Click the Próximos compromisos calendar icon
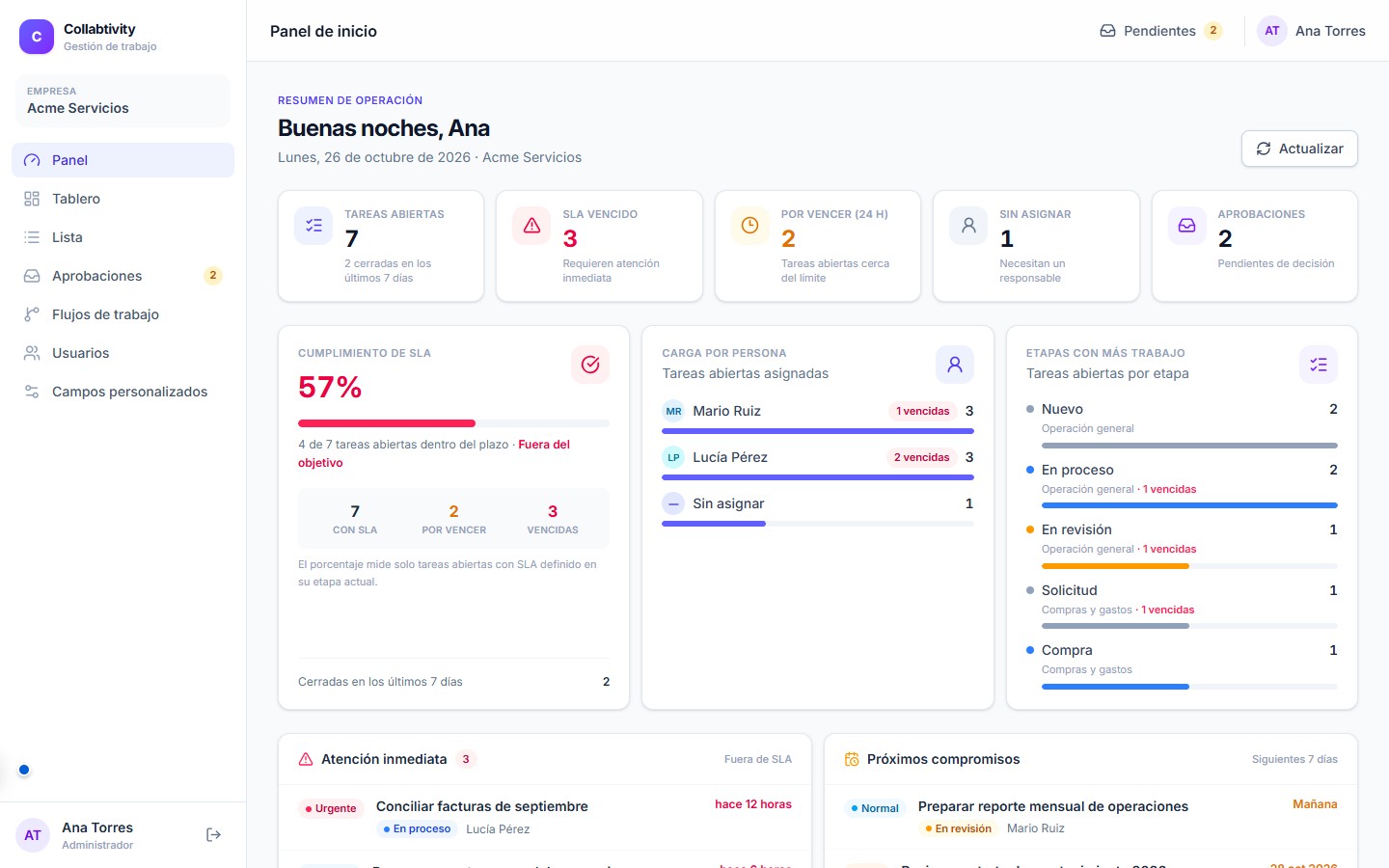This screenshot has width=1389, height=868. [852, 759]
